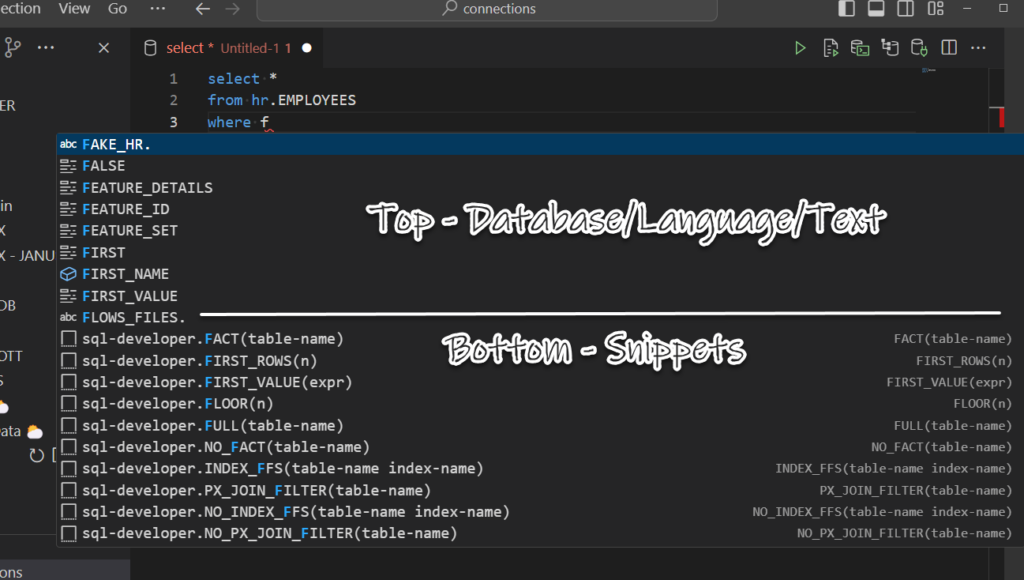Click the red error marker on the editor scrollbar
Screen dimensions: 1024x580
[1001, 118]
